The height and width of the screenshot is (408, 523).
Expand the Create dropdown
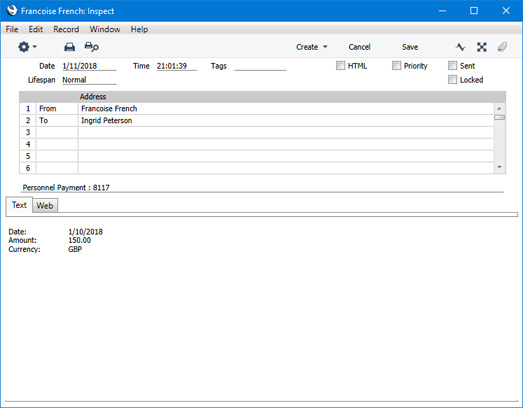pos(312,47)
